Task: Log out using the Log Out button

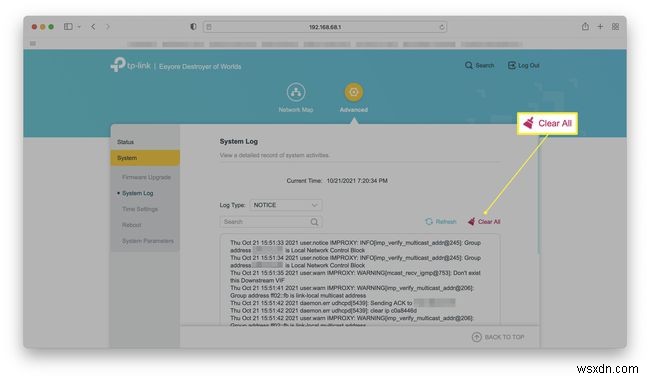Action: (524, 66)
